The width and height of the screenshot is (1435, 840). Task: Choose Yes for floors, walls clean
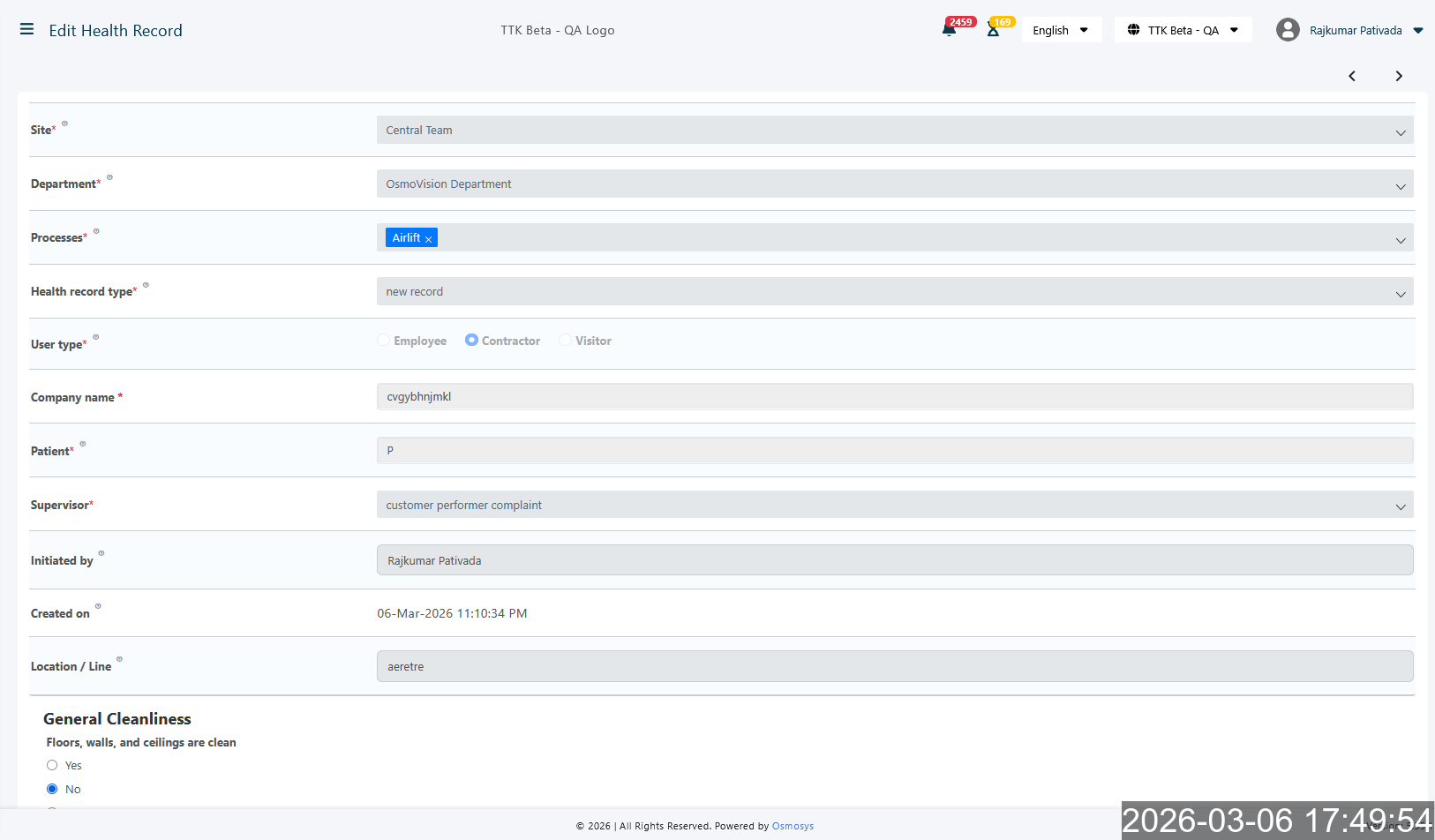pos(52,765)
